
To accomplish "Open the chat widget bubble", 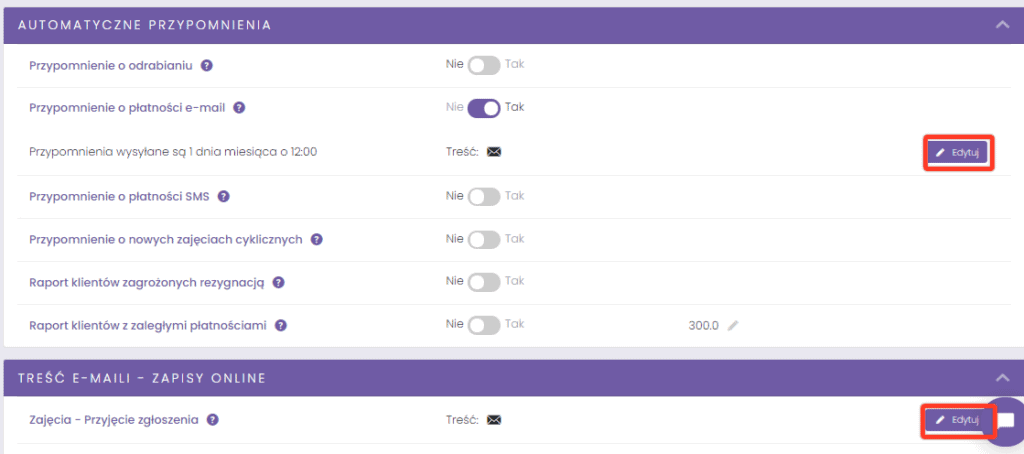I will point(1006,421).
